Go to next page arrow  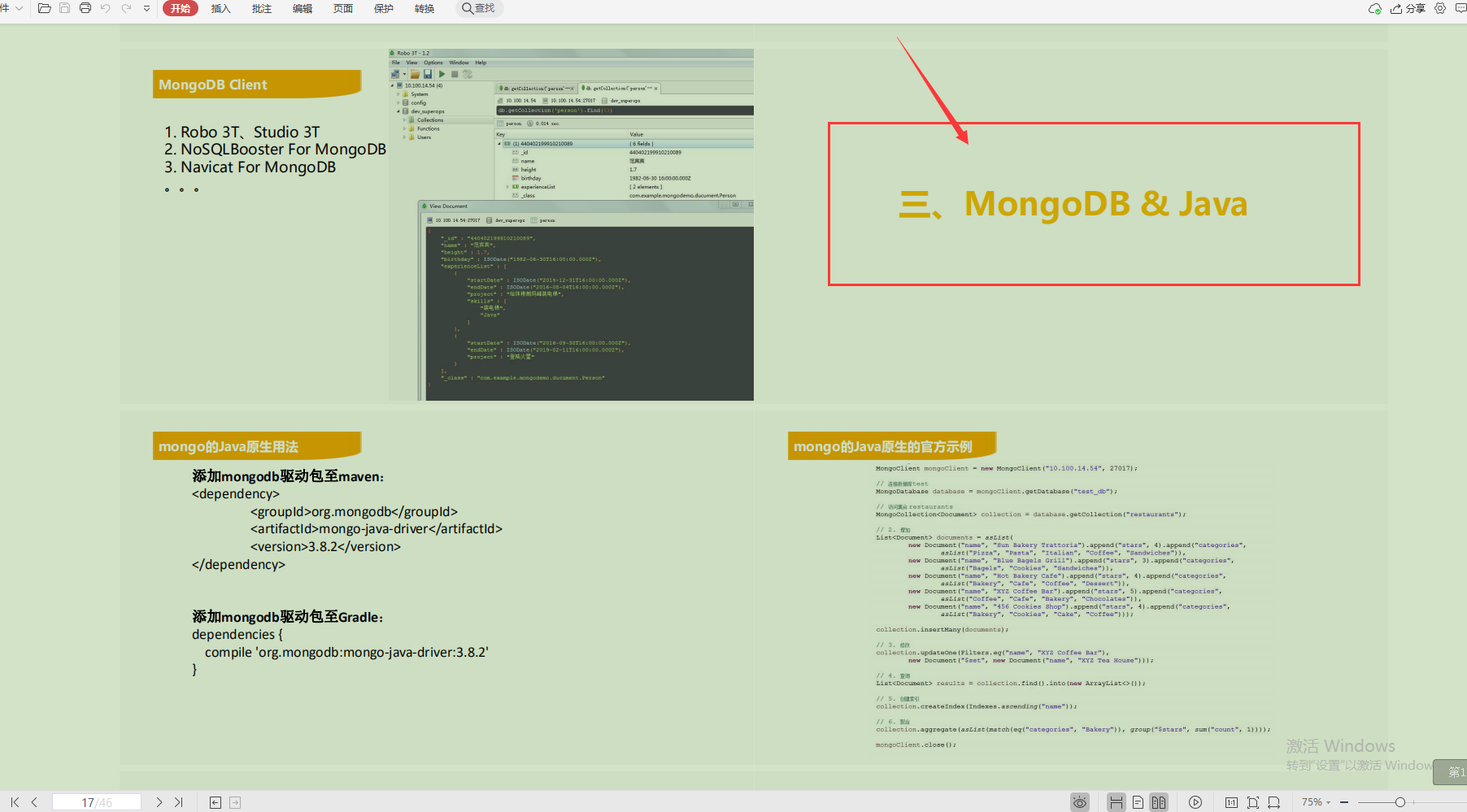pyautogui.click(x=159, y=802)
